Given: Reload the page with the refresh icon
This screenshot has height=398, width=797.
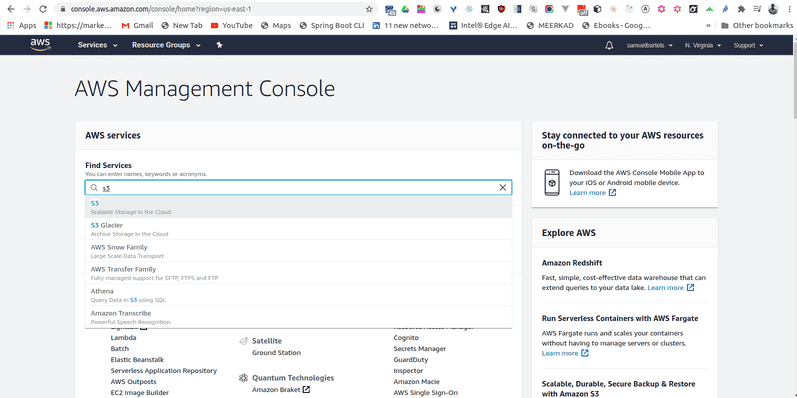Looking at the screenshot, I should pos(43,9).
